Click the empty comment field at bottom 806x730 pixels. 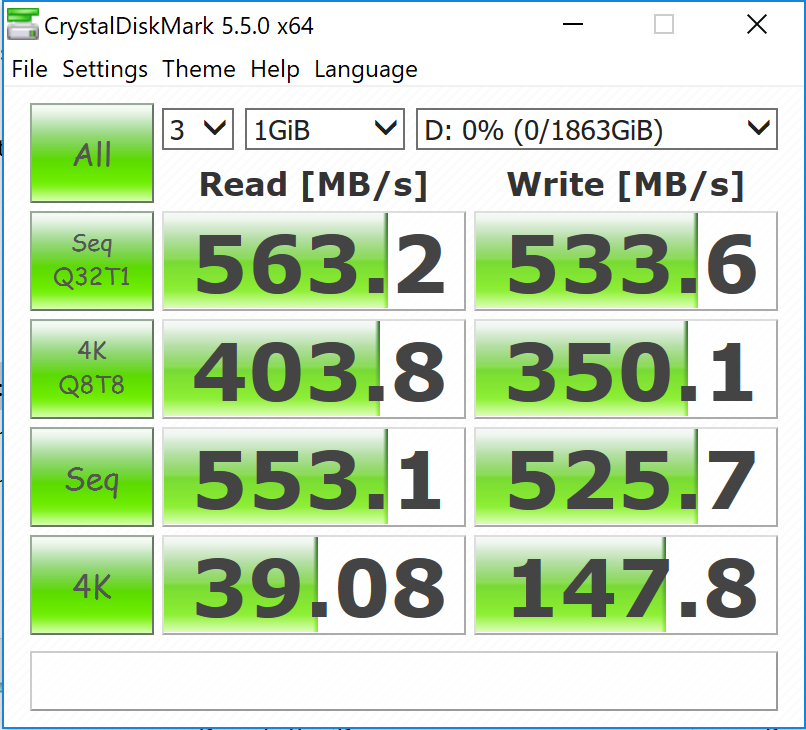404,681
